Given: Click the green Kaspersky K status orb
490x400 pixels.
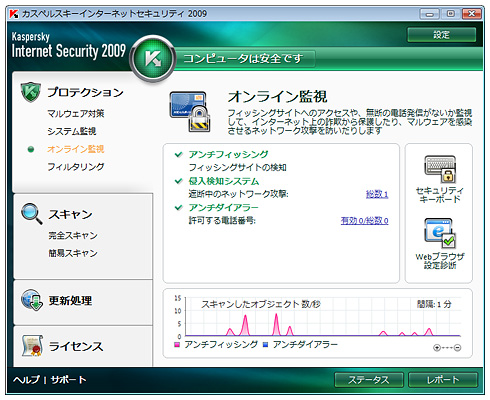Looking at the screenshot, I should (x=153, y=59).
